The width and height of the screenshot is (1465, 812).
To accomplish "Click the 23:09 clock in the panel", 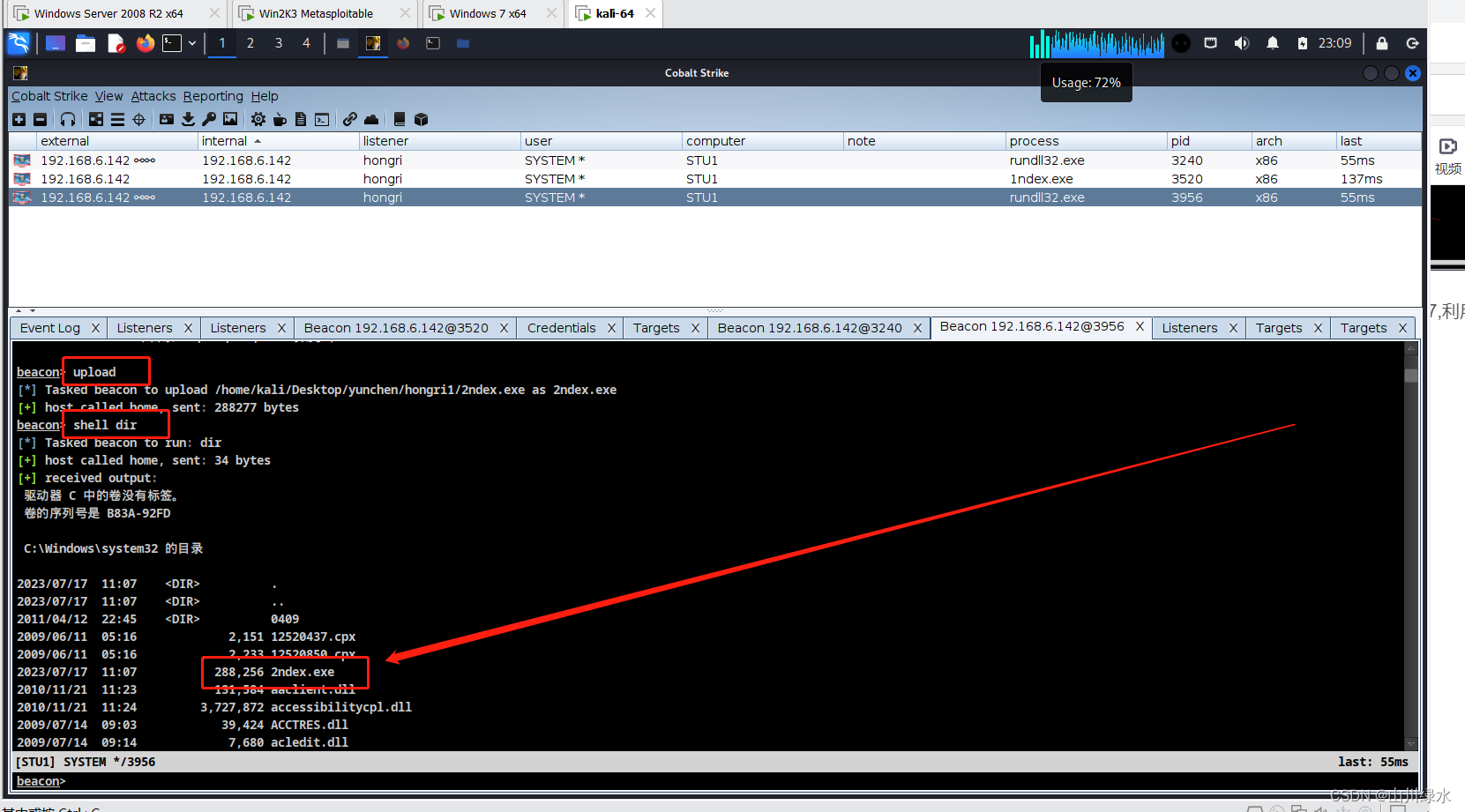I will point(1334,43).
